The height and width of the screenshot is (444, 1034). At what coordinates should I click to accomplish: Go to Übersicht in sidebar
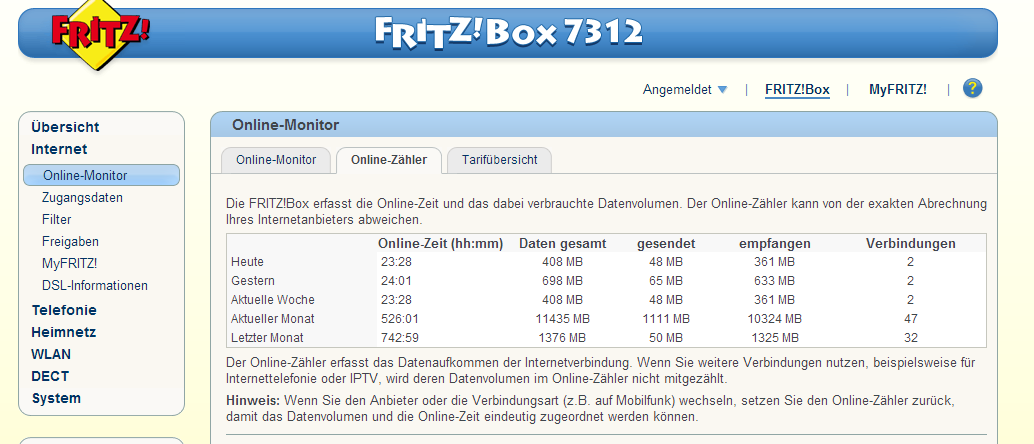(65, 127)
